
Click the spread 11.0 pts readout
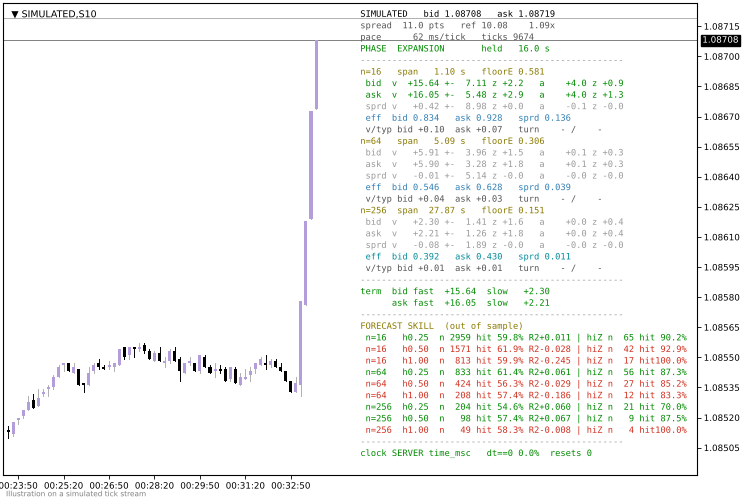click(x=402, y=25)
